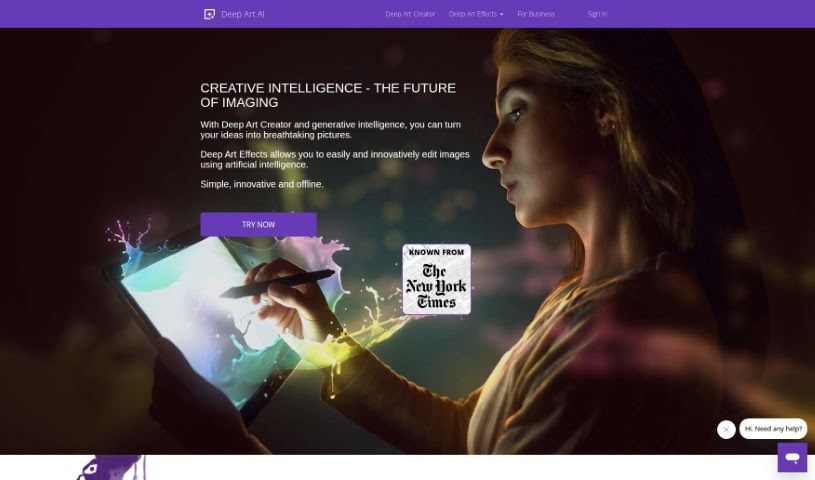This screenshot has height=480, width=815.
Task: Click the TRY NOW button
Action: [258, 224]
